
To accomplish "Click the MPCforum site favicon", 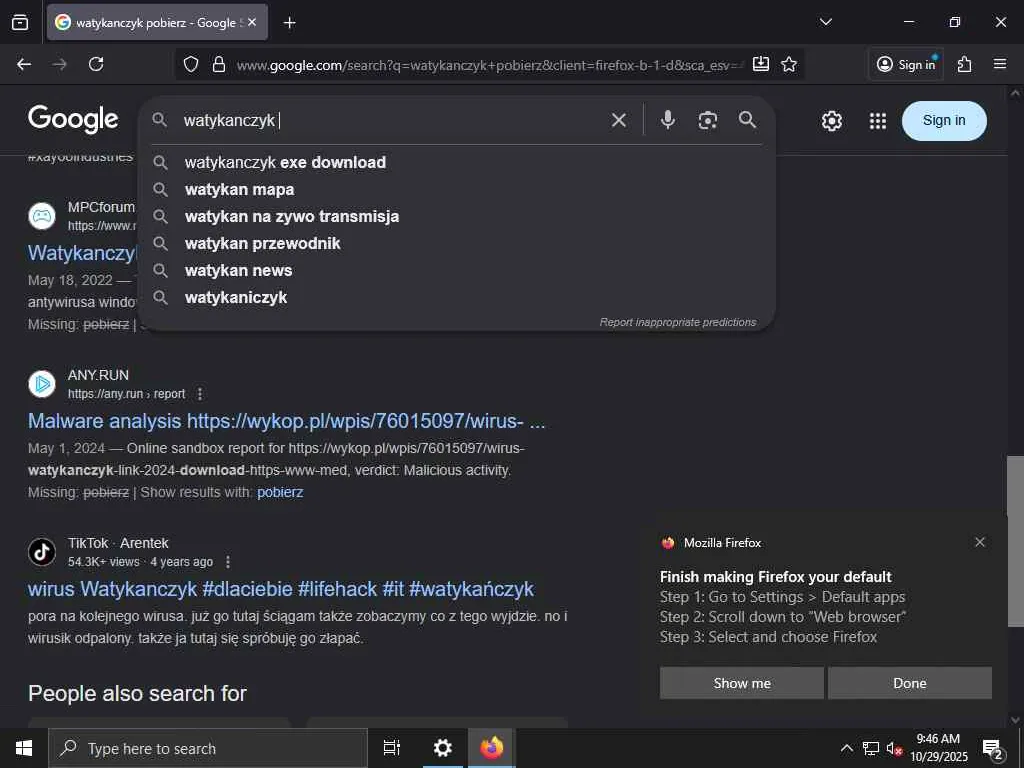I will click(42, 216).
